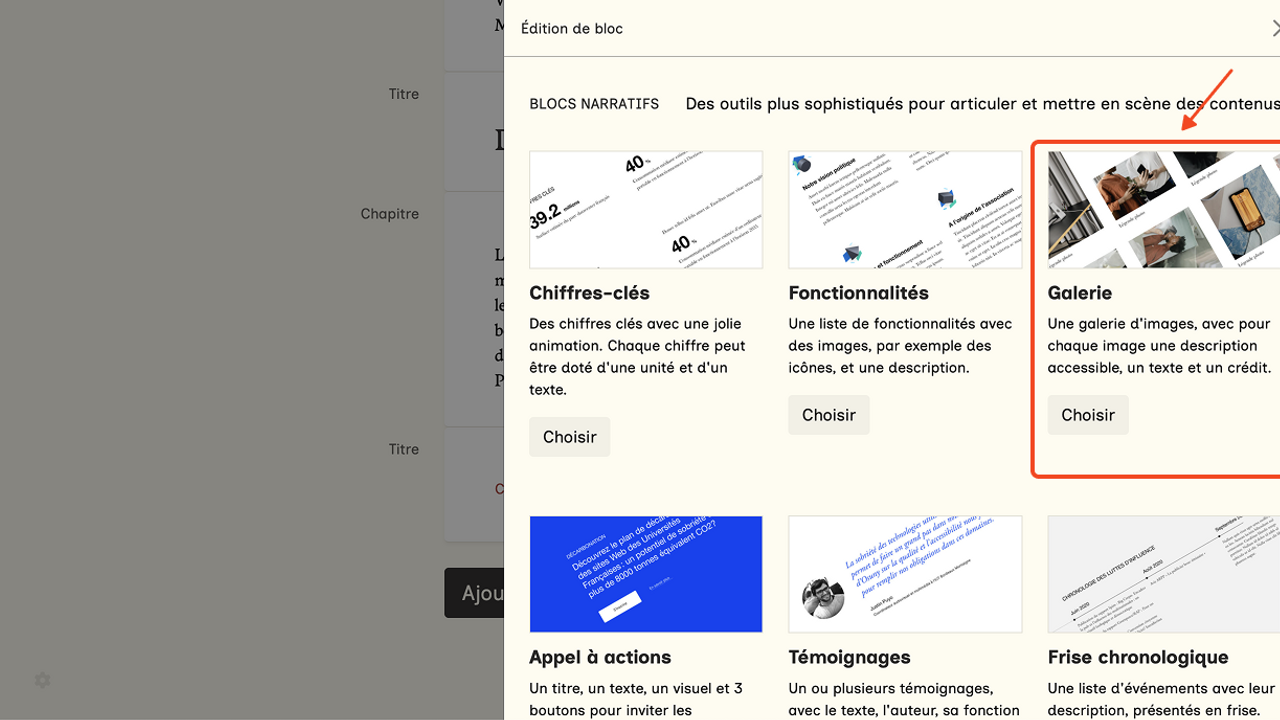The width and height of the screenshot is (1280, 720).
Task: Click the Fonctionnalités block title
Action: pyautogui.click(x=858, y=293)
